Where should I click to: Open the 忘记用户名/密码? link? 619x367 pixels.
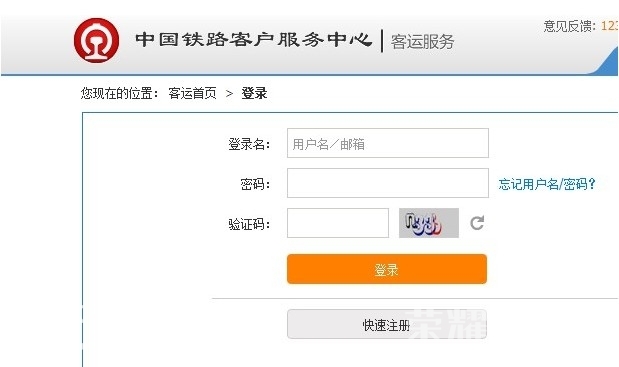(x=547, y=184)
